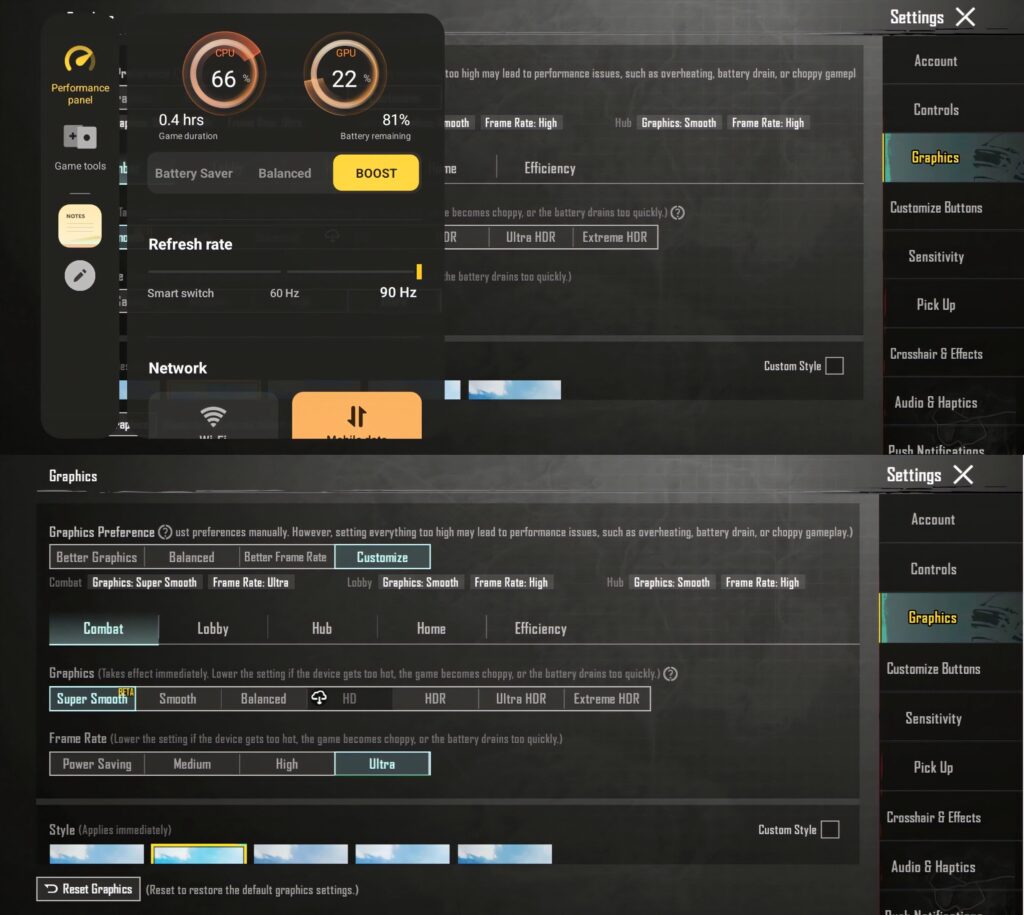This screenshot has width=1024, height=915.
Task: Set frame rate to Power Saving
Action: (97, 764)
